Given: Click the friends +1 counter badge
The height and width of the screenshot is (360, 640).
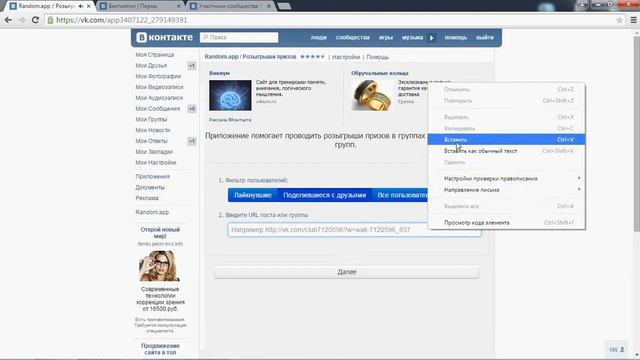Looking at the screenshot, I should 191,66.
